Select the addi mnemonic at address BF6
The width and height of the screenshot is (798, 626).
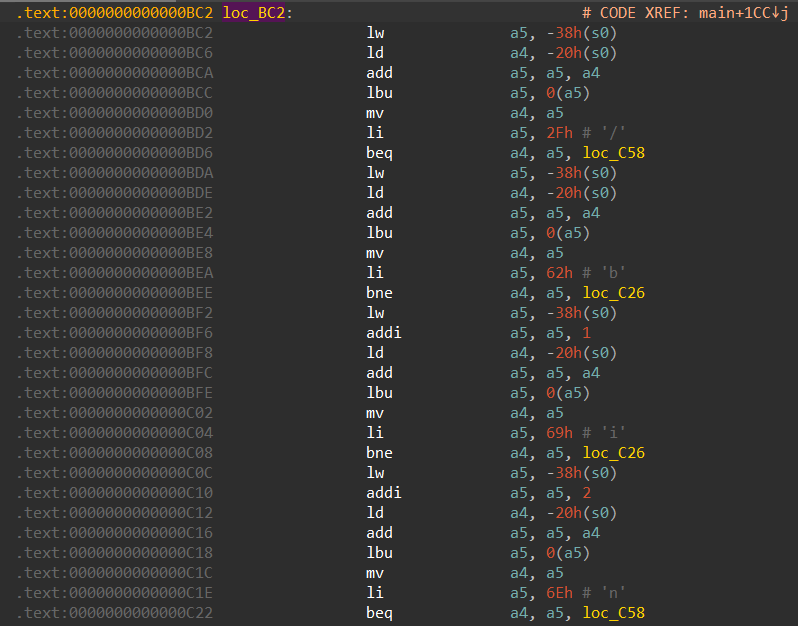coord(384,333)
